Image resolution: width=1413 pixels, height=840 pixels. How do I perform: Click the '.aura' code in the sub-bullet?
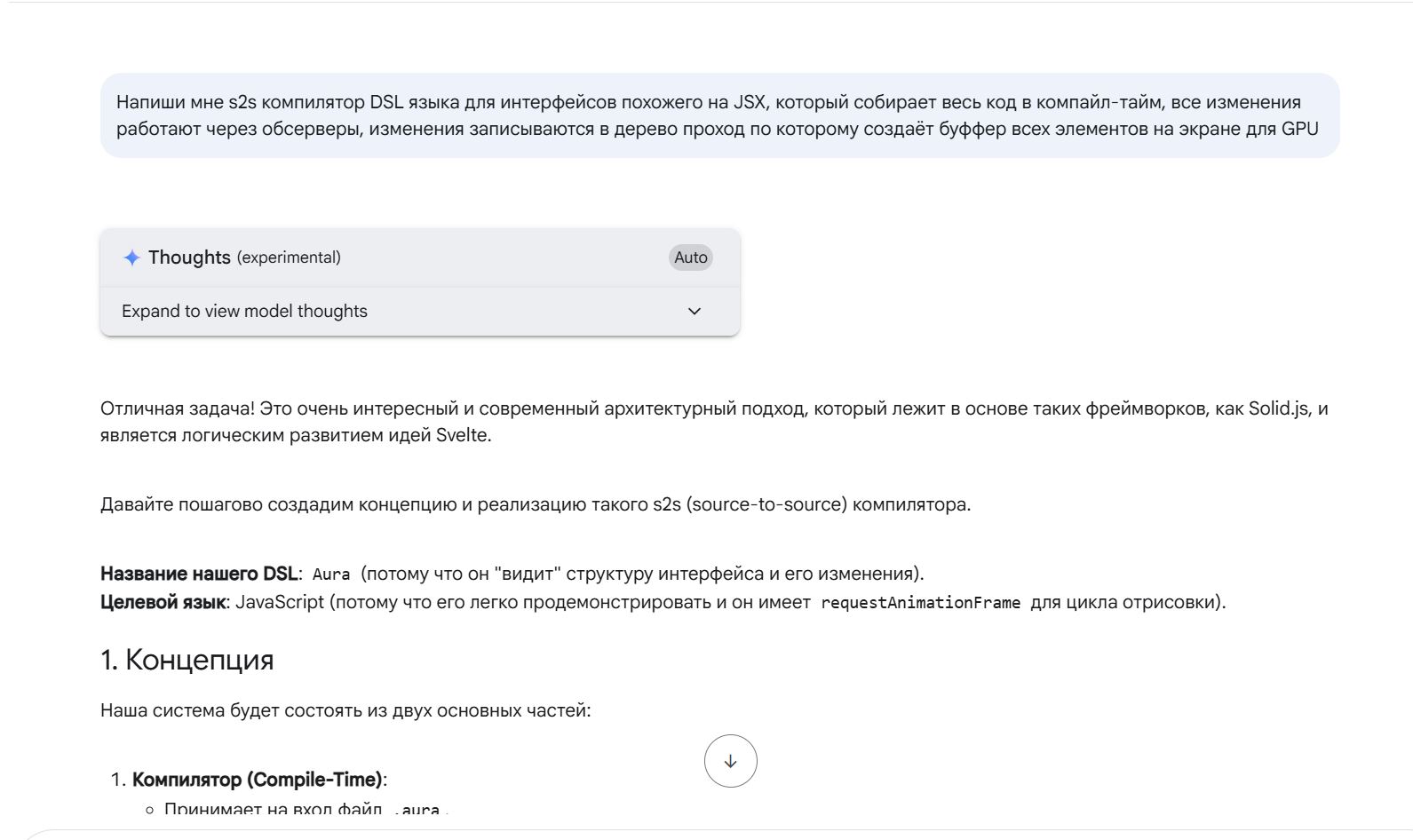click(x=416, y=809)
